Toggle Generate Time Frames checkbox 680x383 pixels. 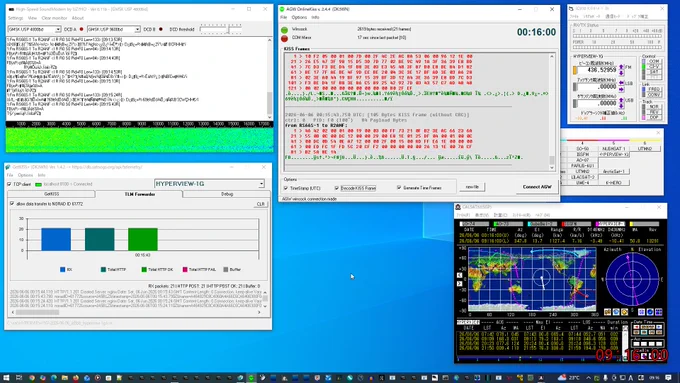click(399, 188)
